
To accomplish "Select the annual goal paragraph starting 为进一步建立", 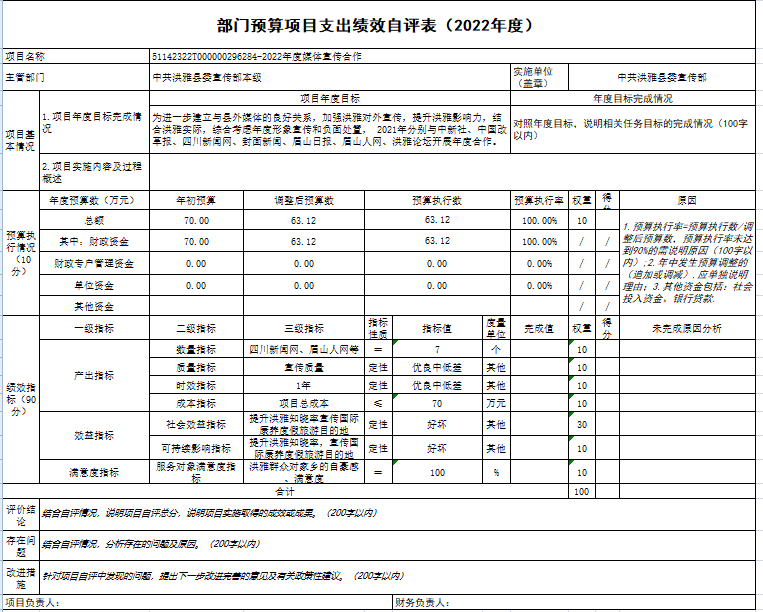I will (330, 130).
